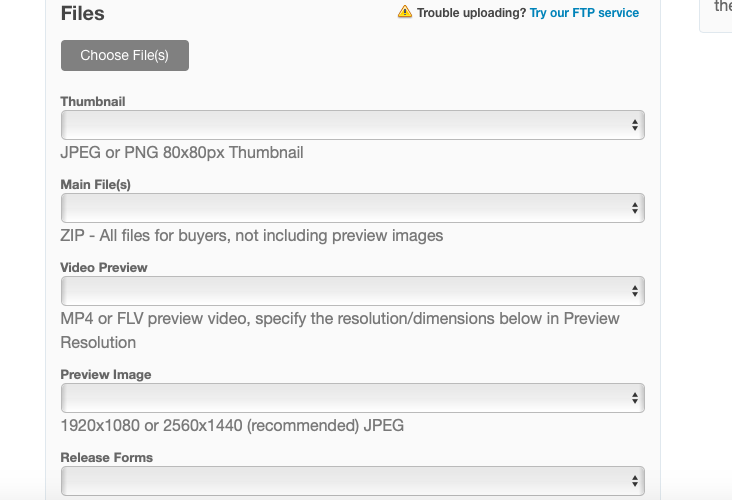Click the Video Preview select's arrow icon
The image size is (732, 500).
click(635, 291)
